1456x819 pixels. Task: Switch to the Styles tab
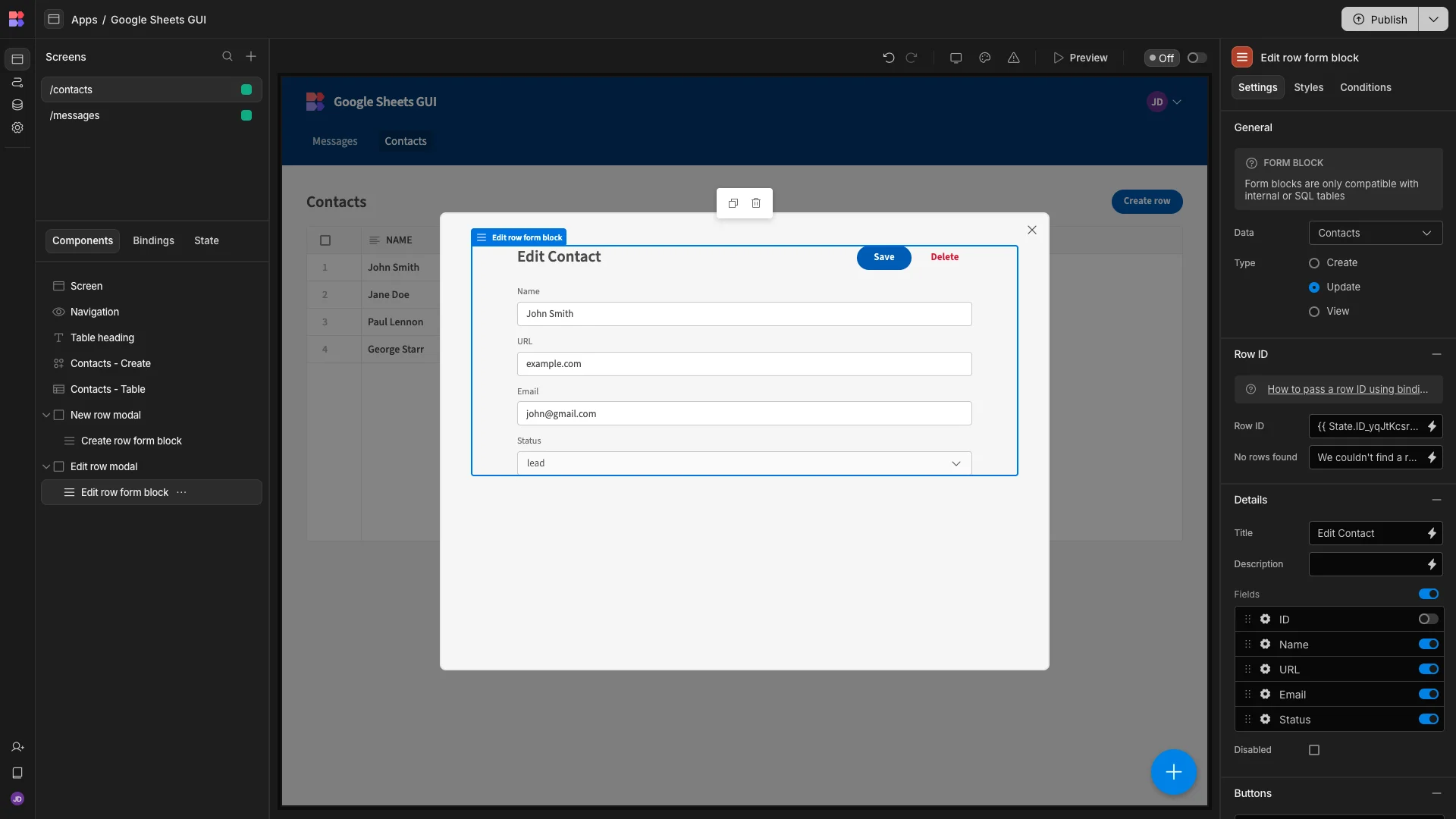click(1308, 87)
